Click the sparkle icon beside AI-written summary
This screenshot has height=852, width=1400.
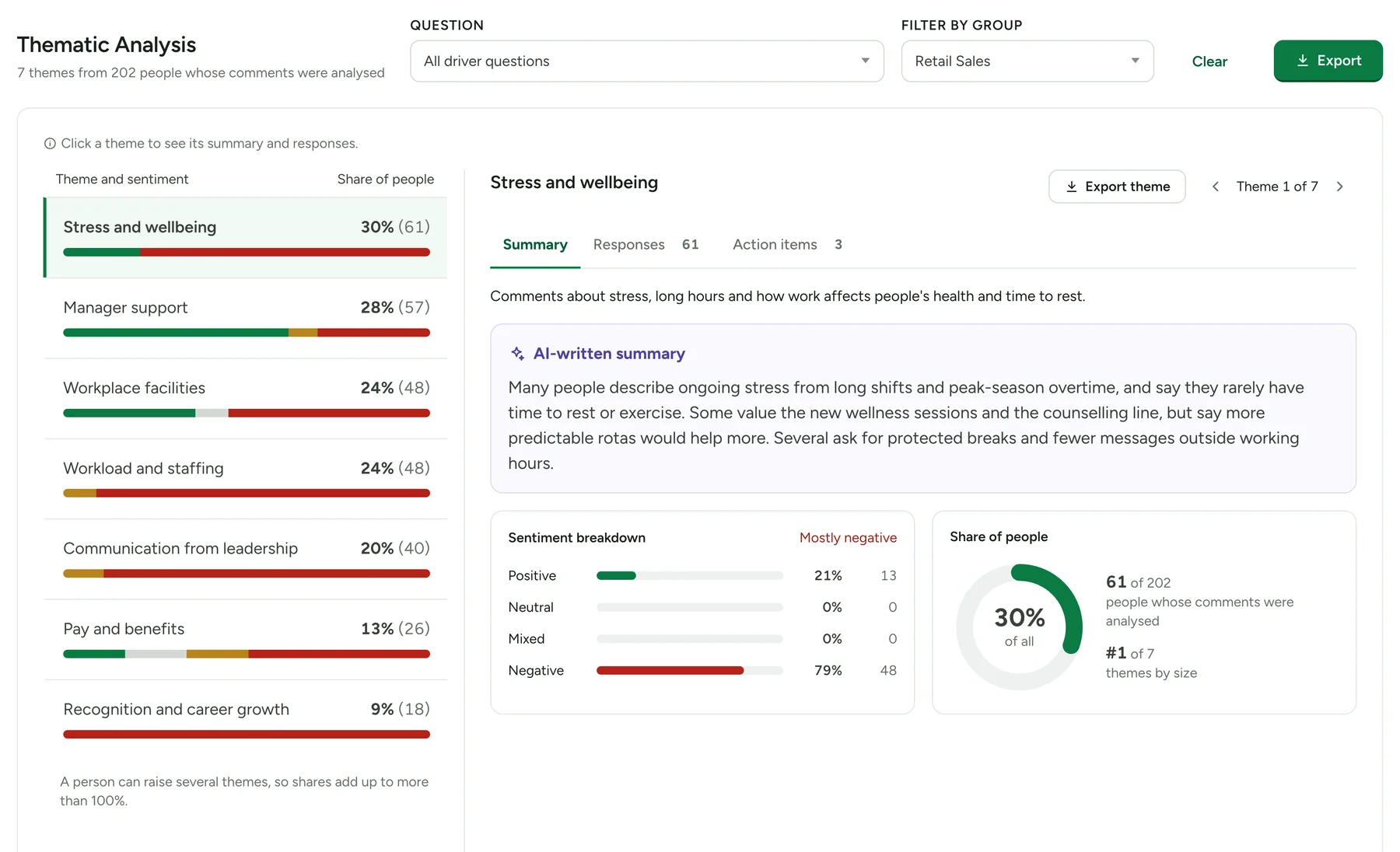[x=517, y=354]
